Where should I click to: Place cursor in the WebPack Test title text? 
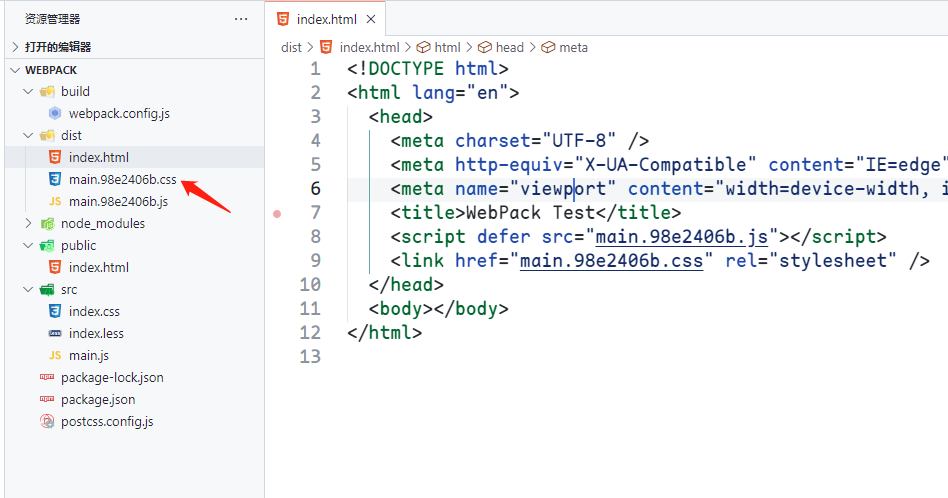[x=530, y=213]
